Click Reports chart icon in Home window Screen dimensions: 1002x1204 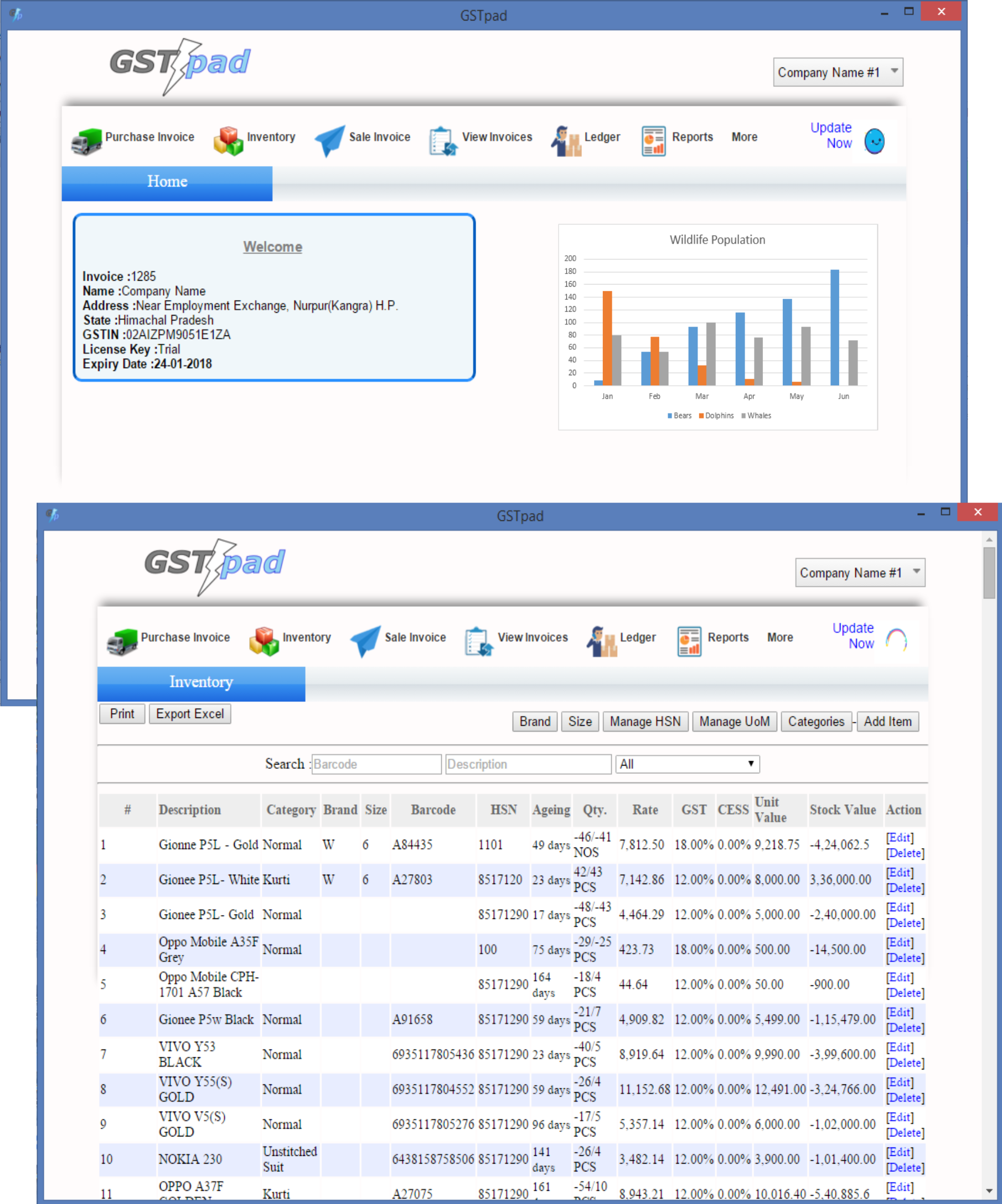(x=653, y=141)
